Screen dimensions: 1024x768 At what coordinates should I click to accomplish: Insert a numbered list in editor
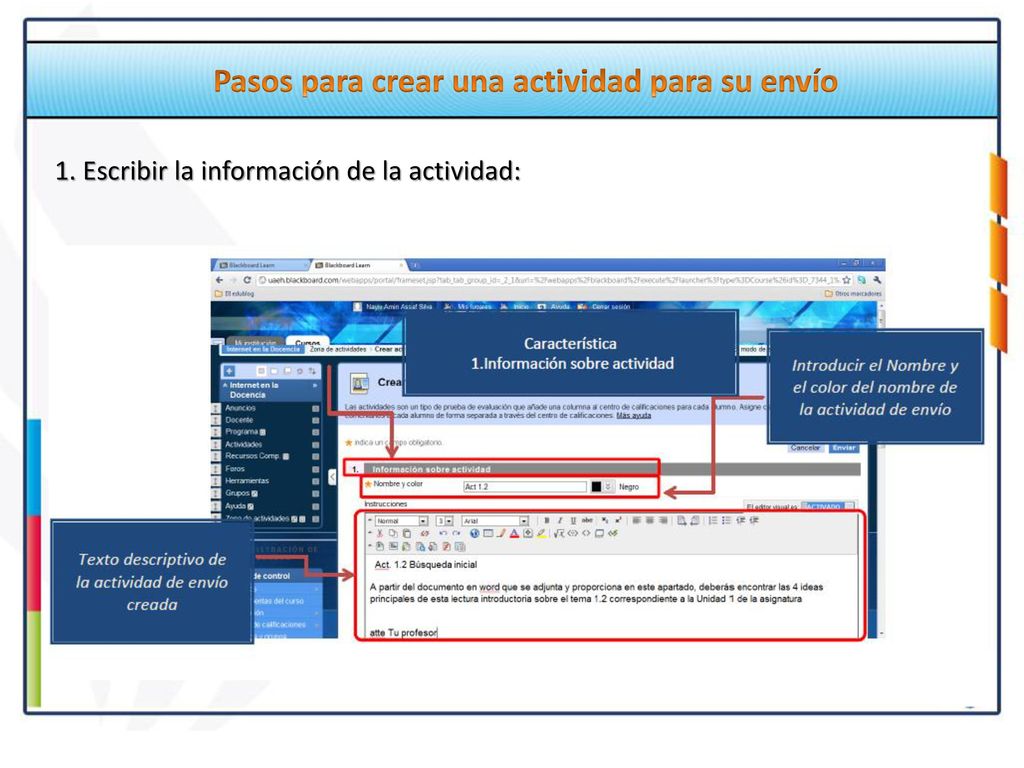(712, 520)
